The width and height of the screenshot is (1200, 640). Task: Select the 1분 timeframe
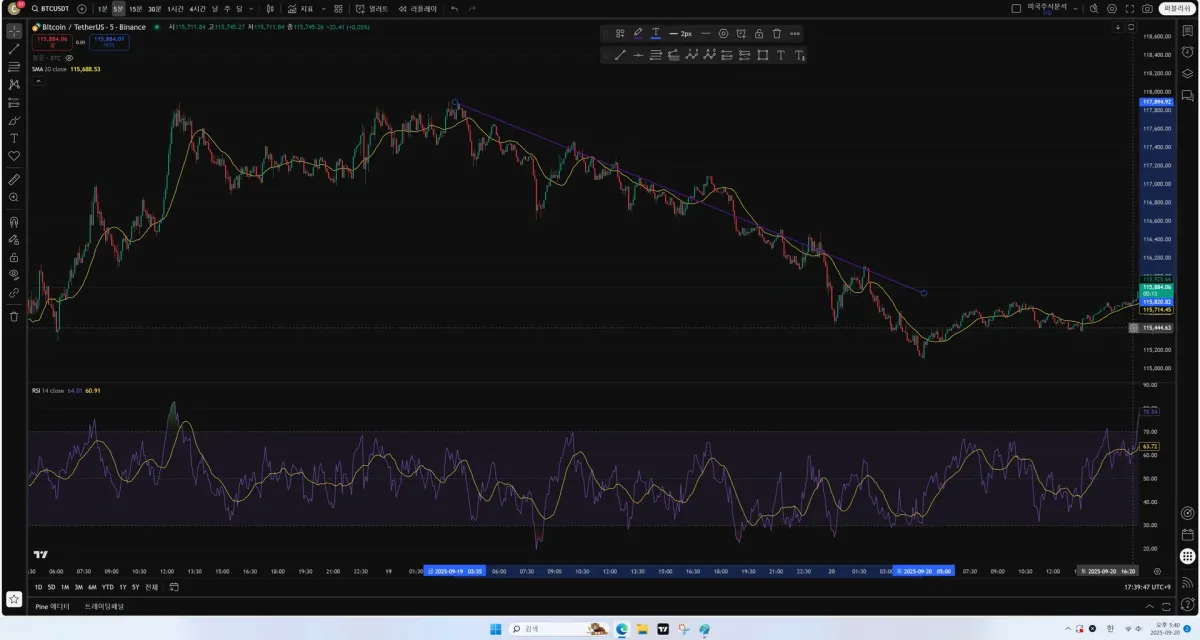pos(102,8)
